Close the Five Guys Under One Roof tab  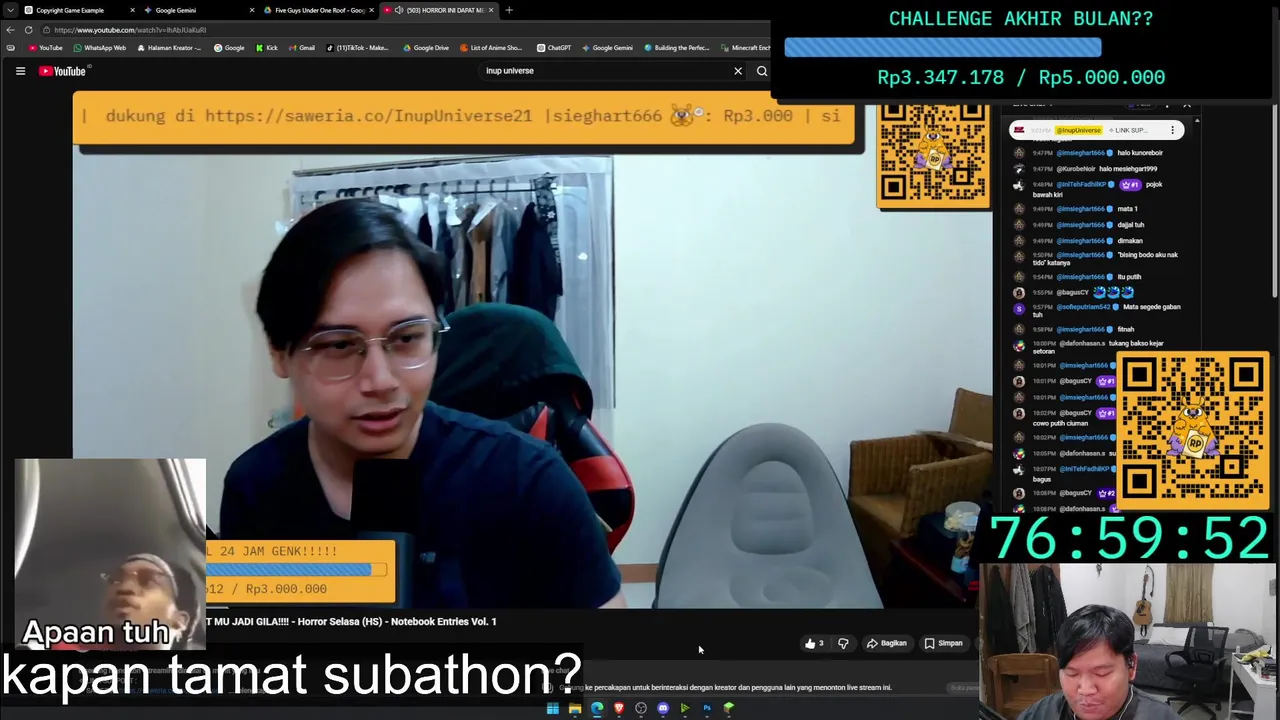click(371, 10)
